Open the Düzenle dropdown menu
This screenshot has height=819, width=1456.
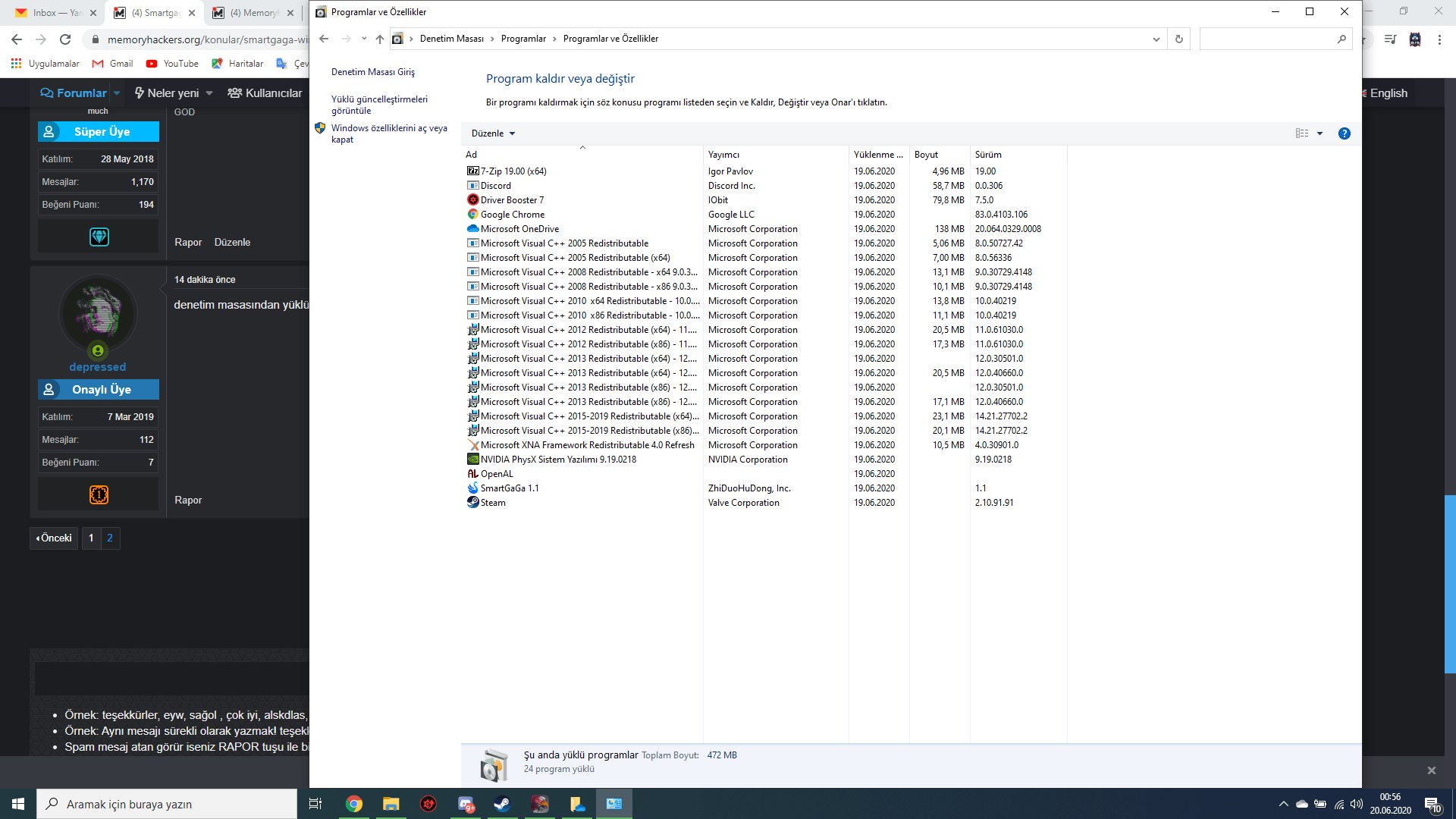tap(493, 133)
